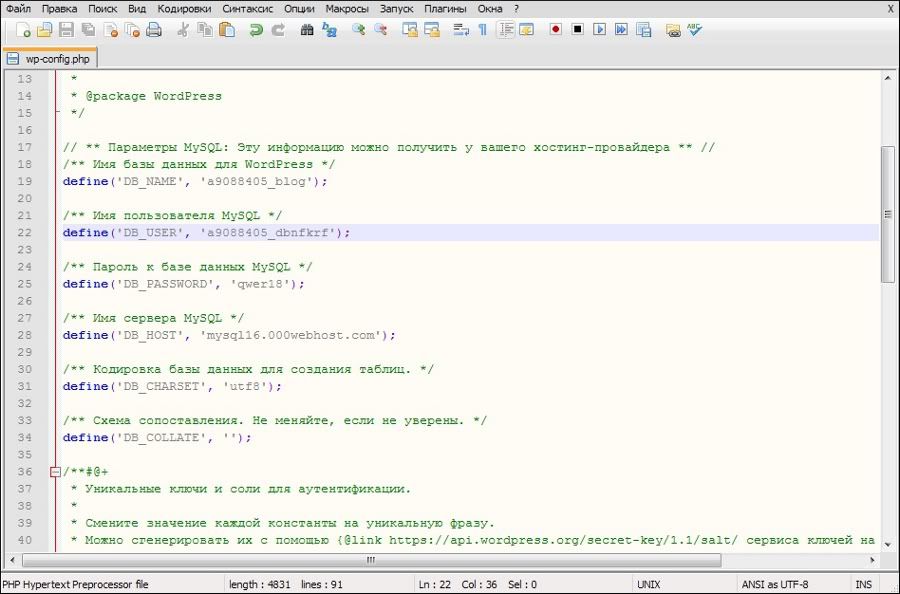Print the document with the printer icon
This screenshot has width=900, height=594.
pyautogui.click(x=154, y=30)
